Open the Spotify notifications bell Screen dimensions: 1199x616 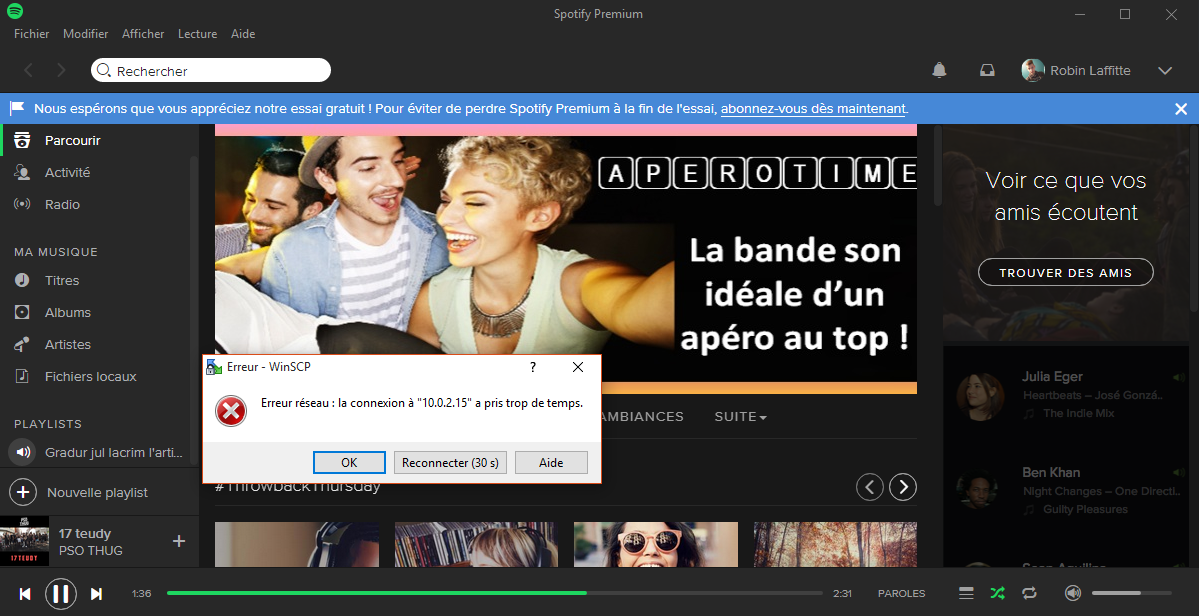pos(939,70)
